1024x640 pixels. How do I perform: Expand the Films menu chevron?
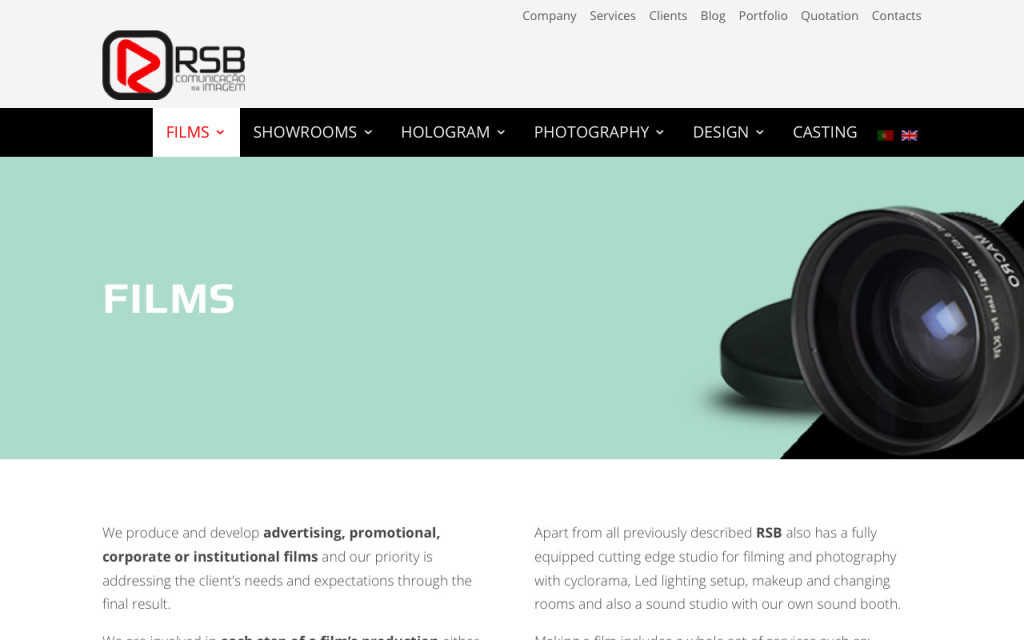[x=220, y=133]
